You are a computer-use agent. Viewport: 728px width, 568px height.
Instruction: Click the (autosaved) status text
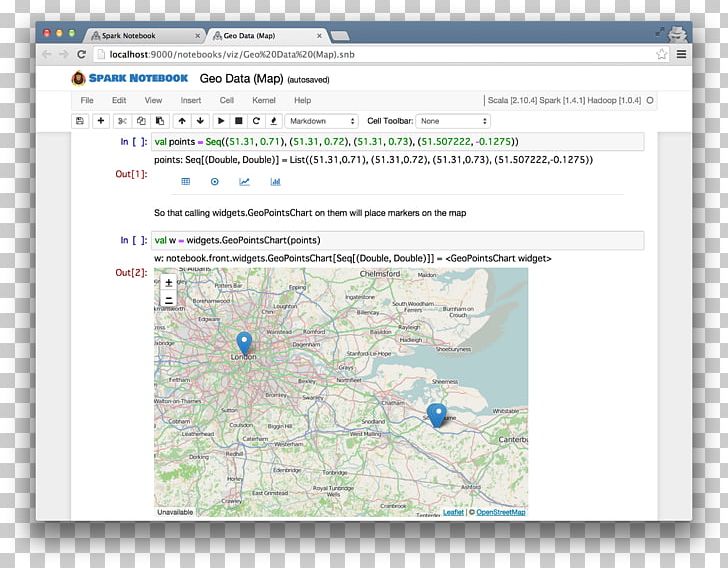pyautogui.click(x=308, y=80)
